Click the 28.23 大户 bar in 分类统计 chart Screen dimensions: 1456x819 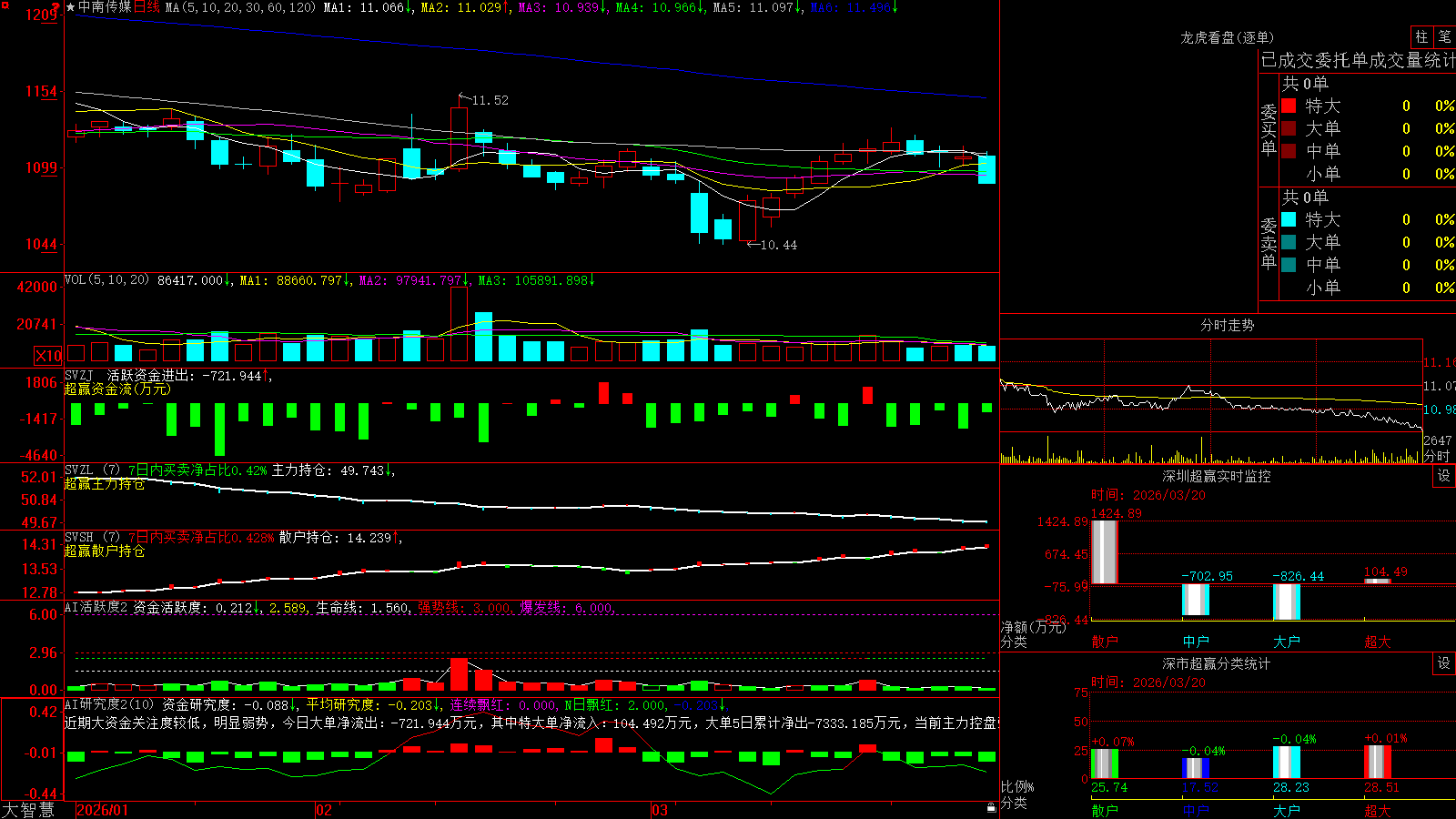[1286, 763]
